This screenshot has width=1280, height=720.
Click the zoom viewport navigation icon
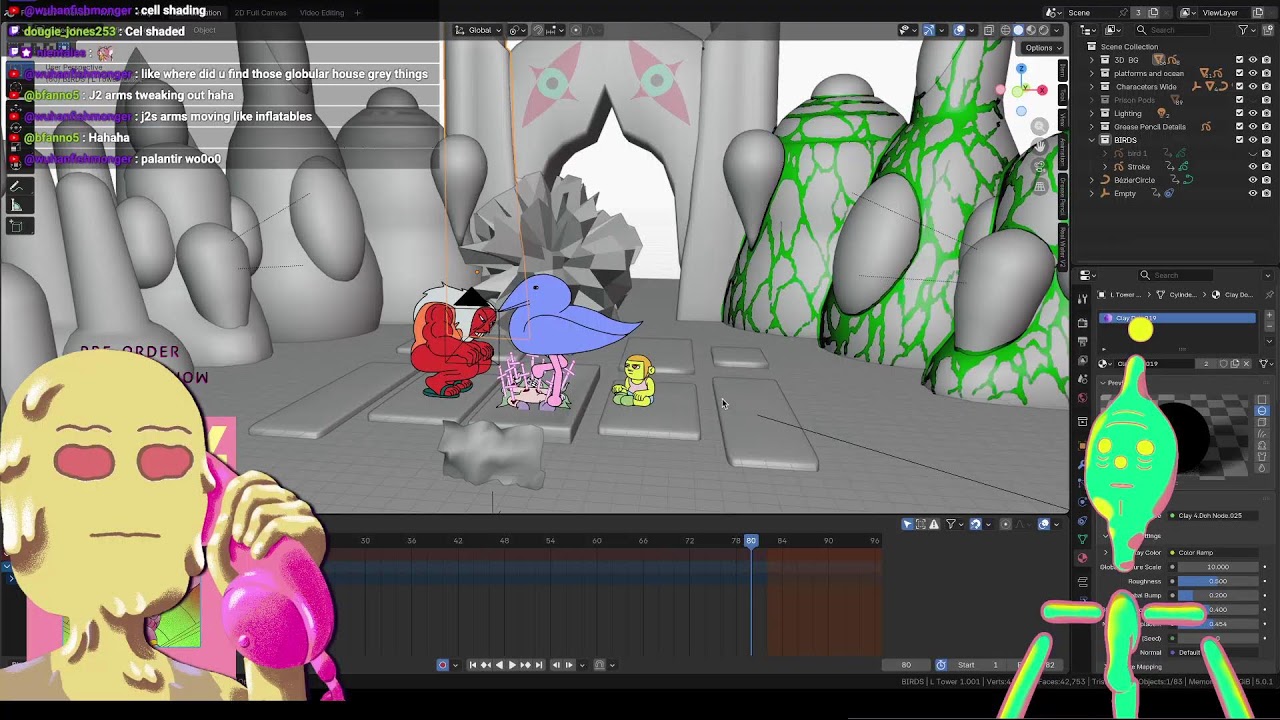pyautogui.click(x=1039, y=126)
